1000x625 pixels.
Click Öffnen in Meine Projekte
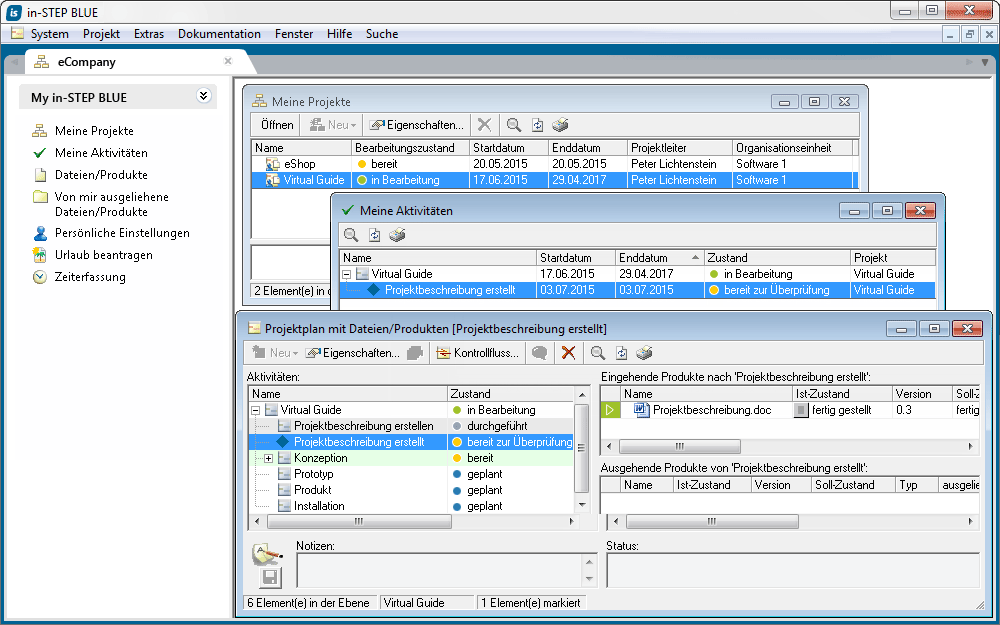[277, 125]
